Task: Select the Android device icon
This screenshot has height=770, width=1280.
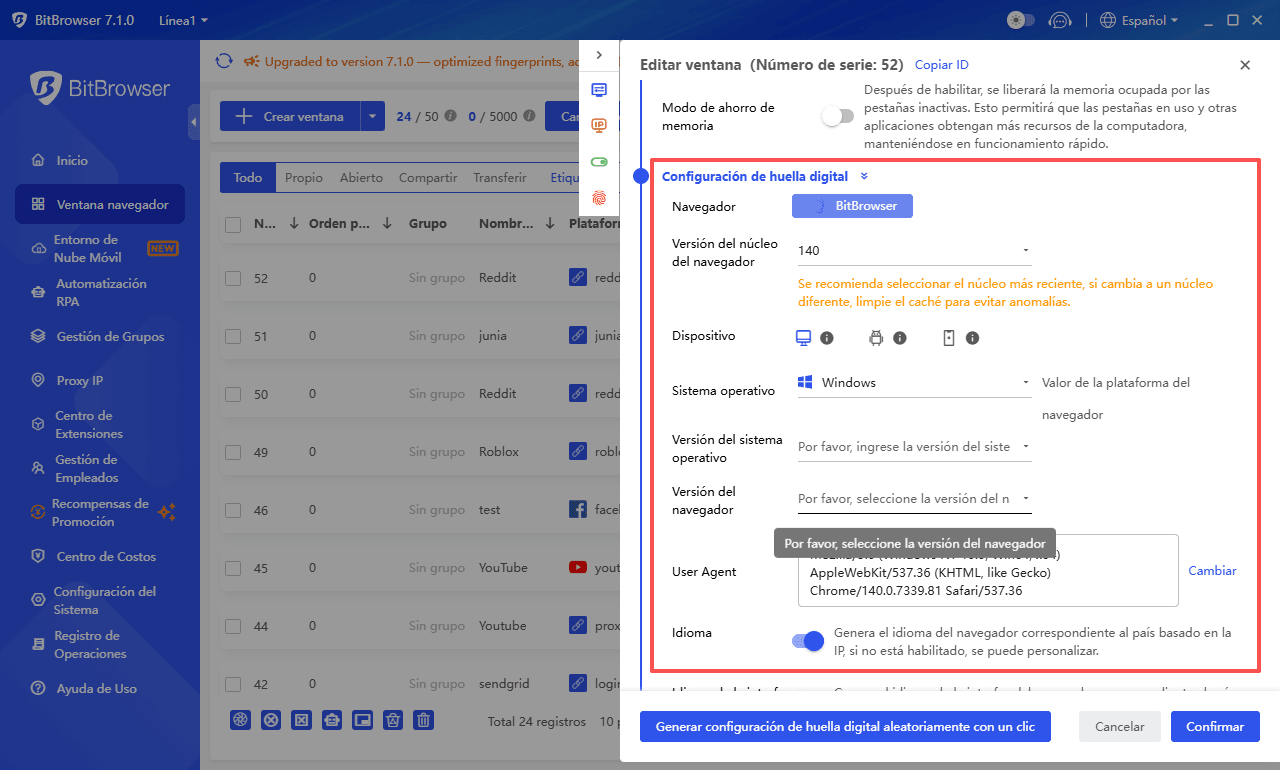Action: [876, 338]
